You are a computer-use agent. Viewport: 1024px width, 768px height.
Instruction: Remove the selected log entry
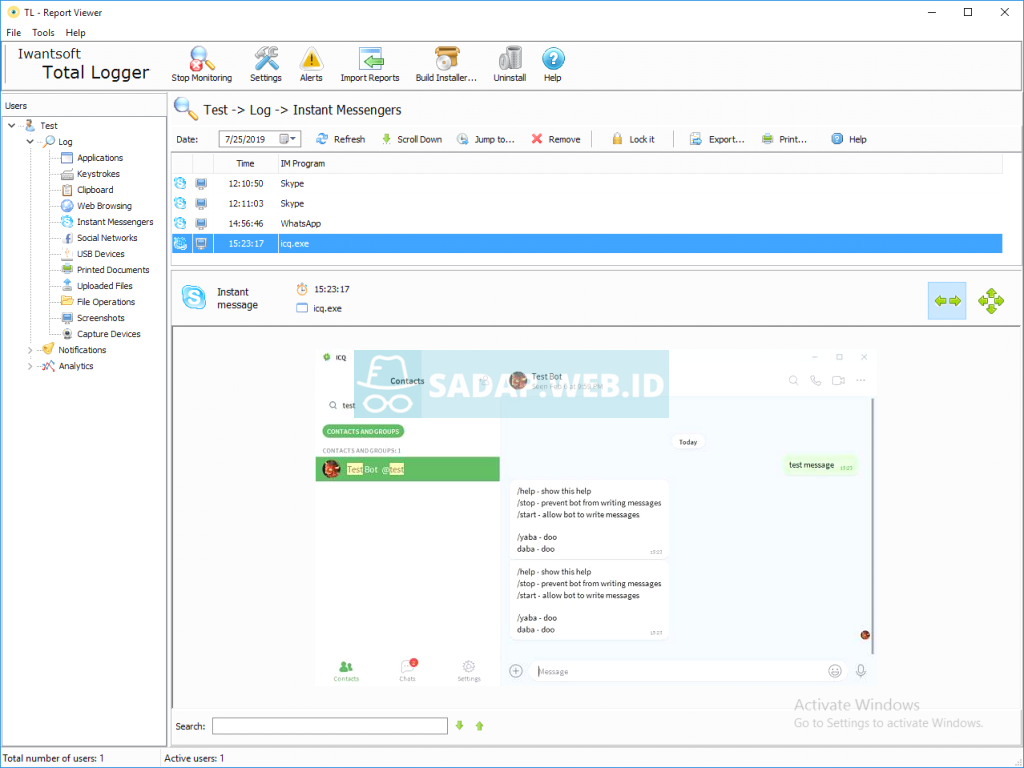tap(556, 139)
